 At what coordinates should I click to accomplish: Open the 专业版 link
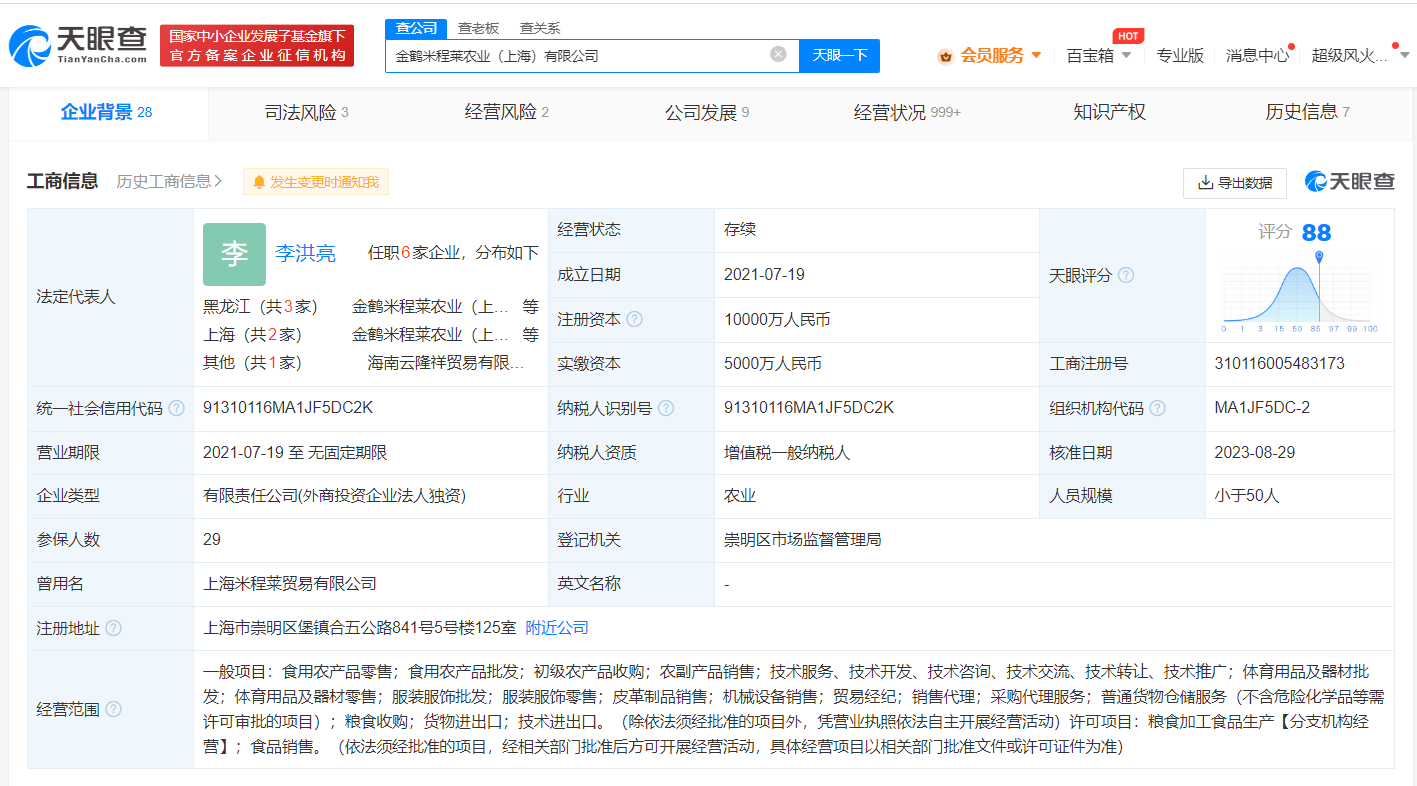(1180, 56)
